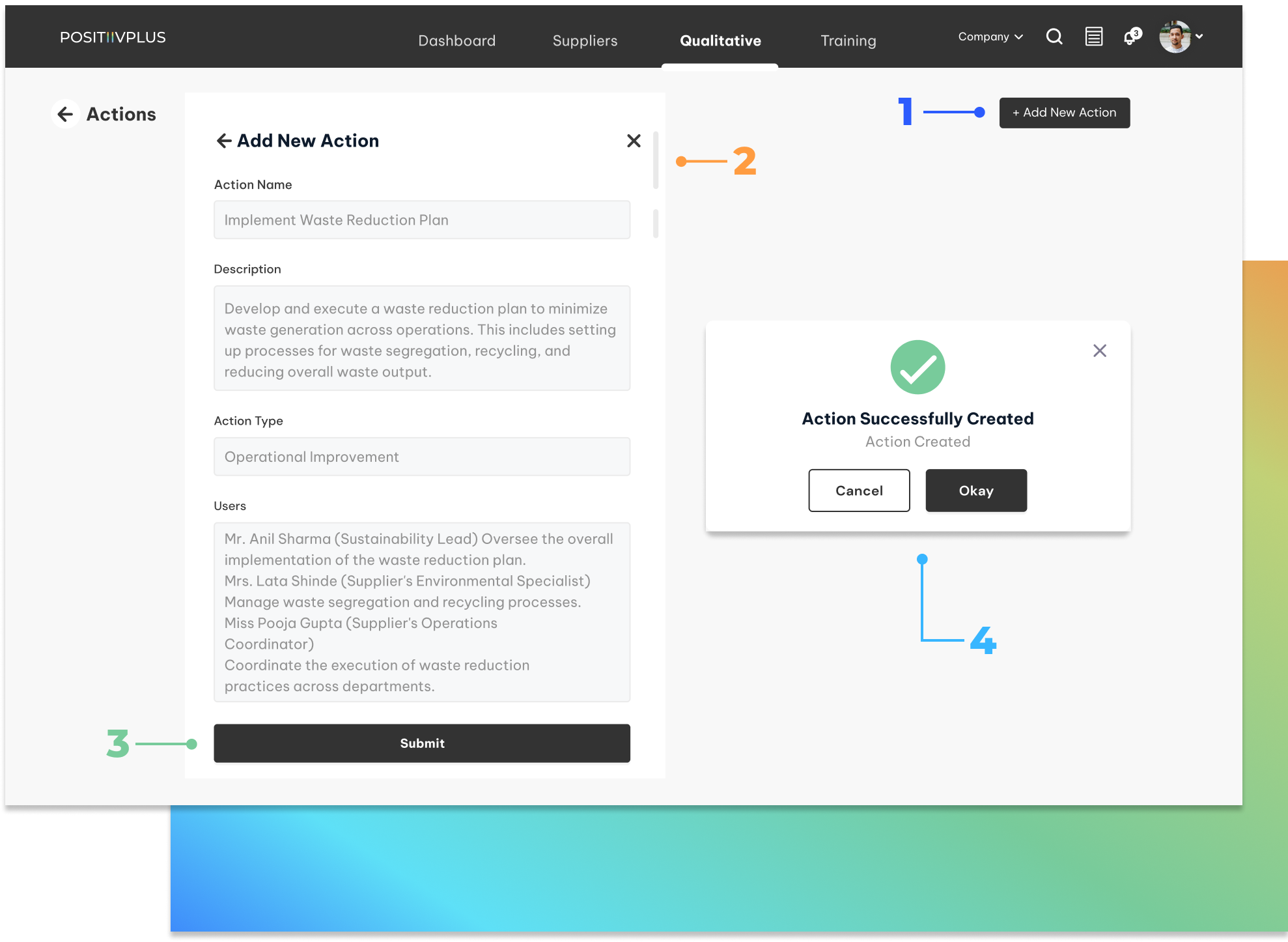Go to the Training tab
The width and height of the screenshot is (1288, 942).
(x=848, y=40)
